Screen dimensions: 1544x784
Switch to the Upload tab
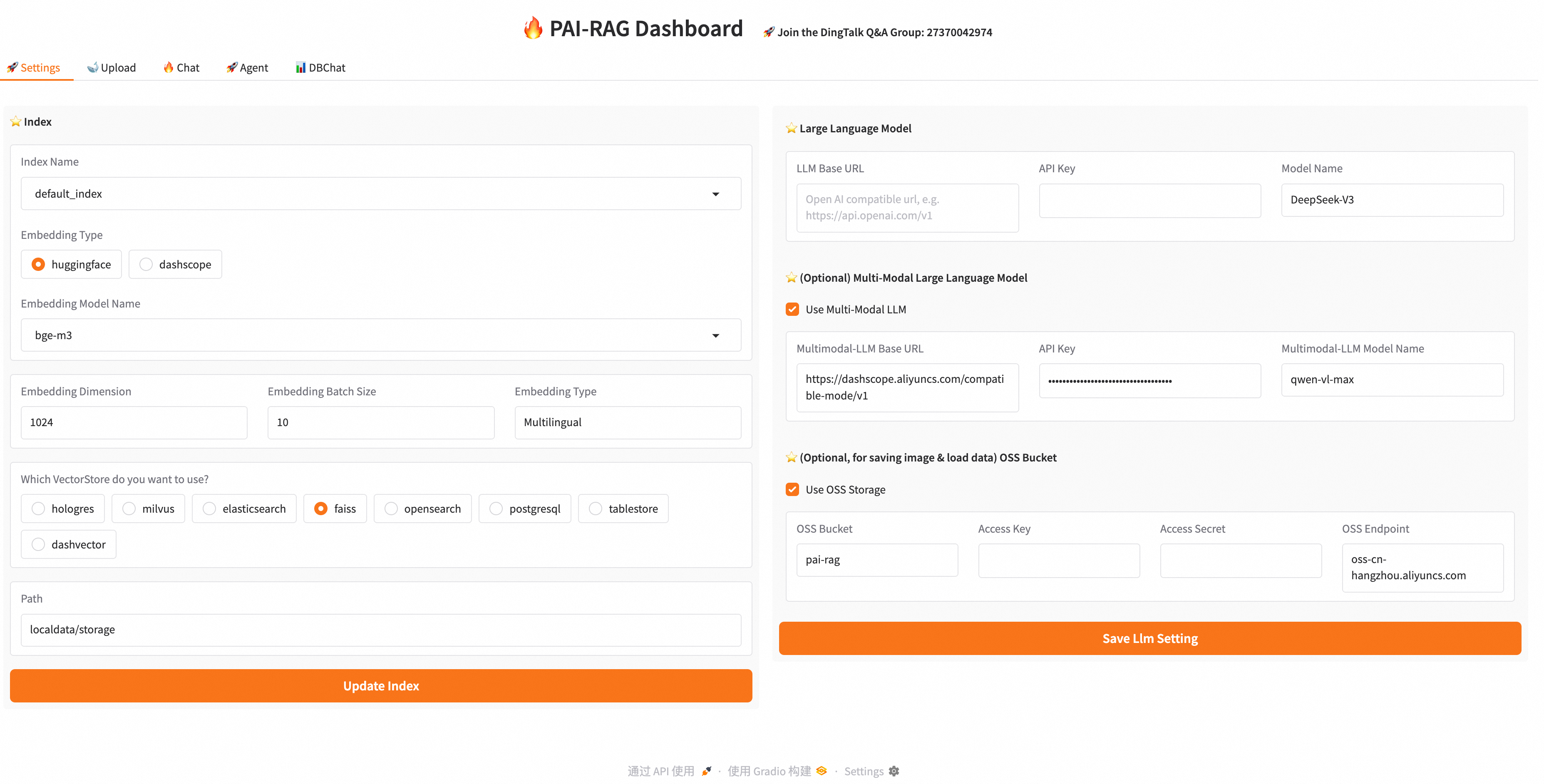pyautogui.click(x=112, y=68)
